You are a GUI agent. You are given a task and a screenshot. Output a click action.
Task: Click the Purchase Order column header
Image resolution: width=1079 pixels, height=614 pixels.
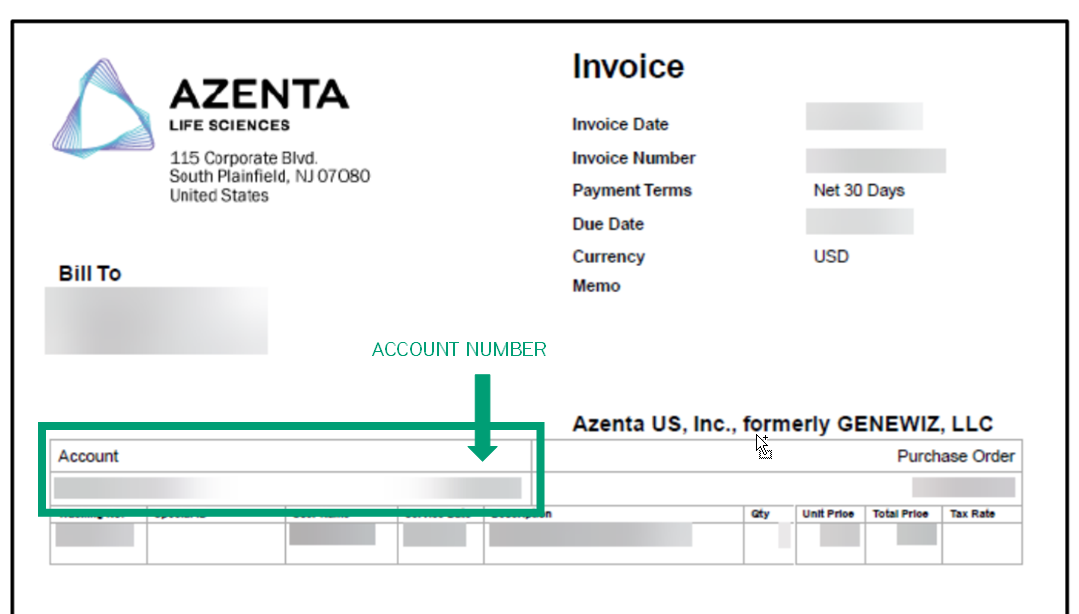[955, 456]
